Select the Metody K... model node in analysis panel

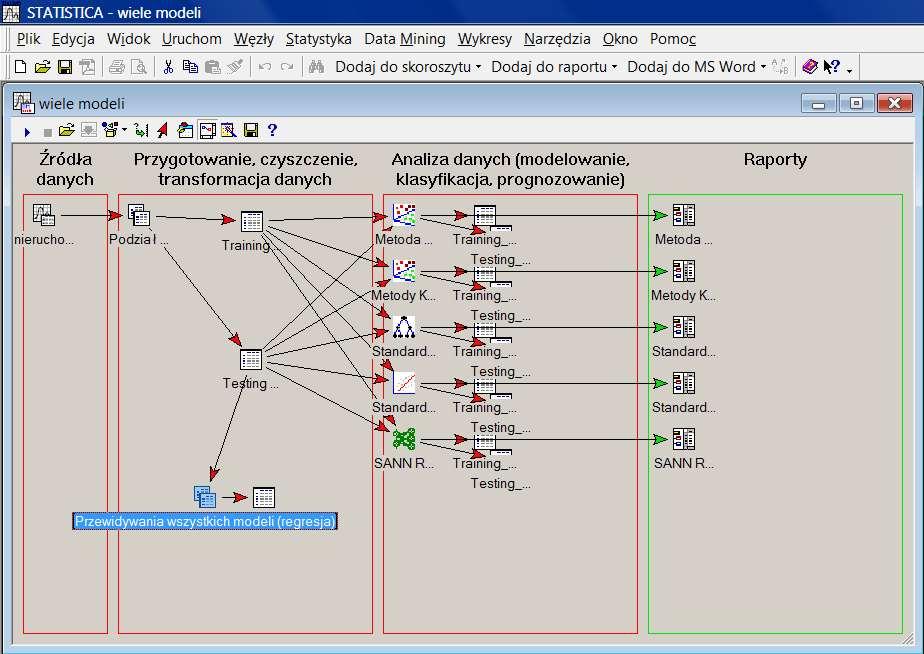coord(404,271)
